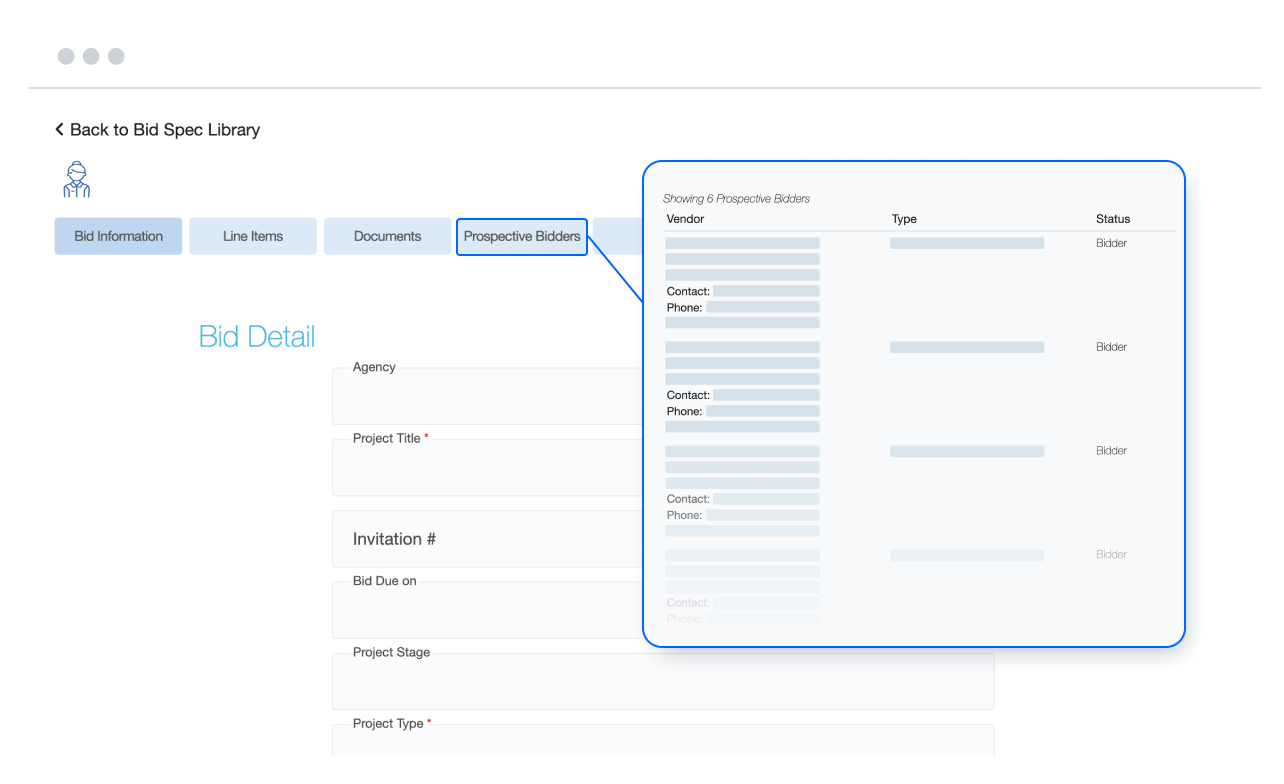The image size is (1284, 784).
Task: Sort by the Status column header
Action: (x=1113, y=218)
